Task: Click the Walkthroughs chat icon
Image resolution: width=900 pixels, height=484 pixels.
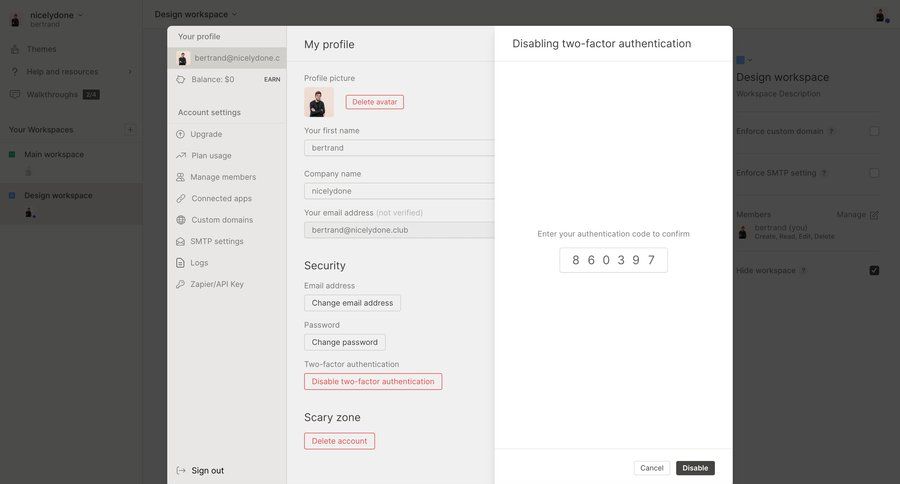Action: (15, 94)
